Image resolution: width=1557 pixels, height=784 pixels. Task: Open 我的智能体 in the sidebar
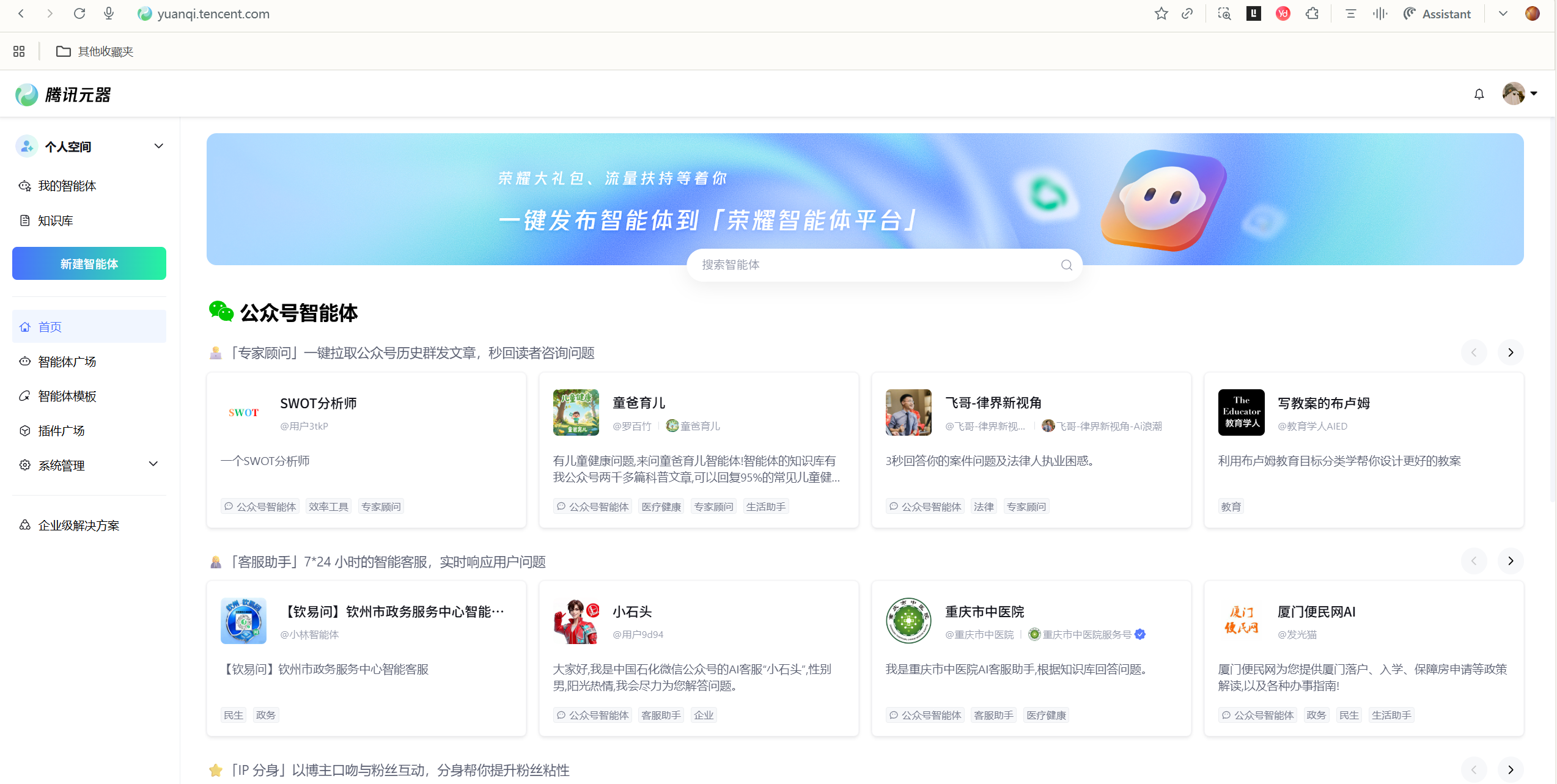click(x=67, y=185)
